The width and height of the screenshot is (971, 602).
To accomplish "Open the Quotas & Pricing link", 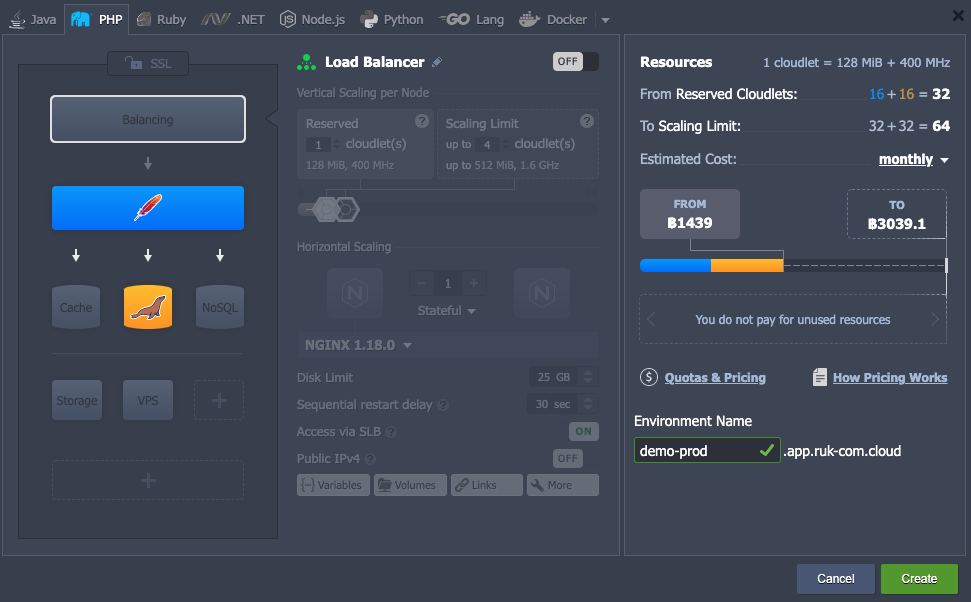I will [715, 377].
